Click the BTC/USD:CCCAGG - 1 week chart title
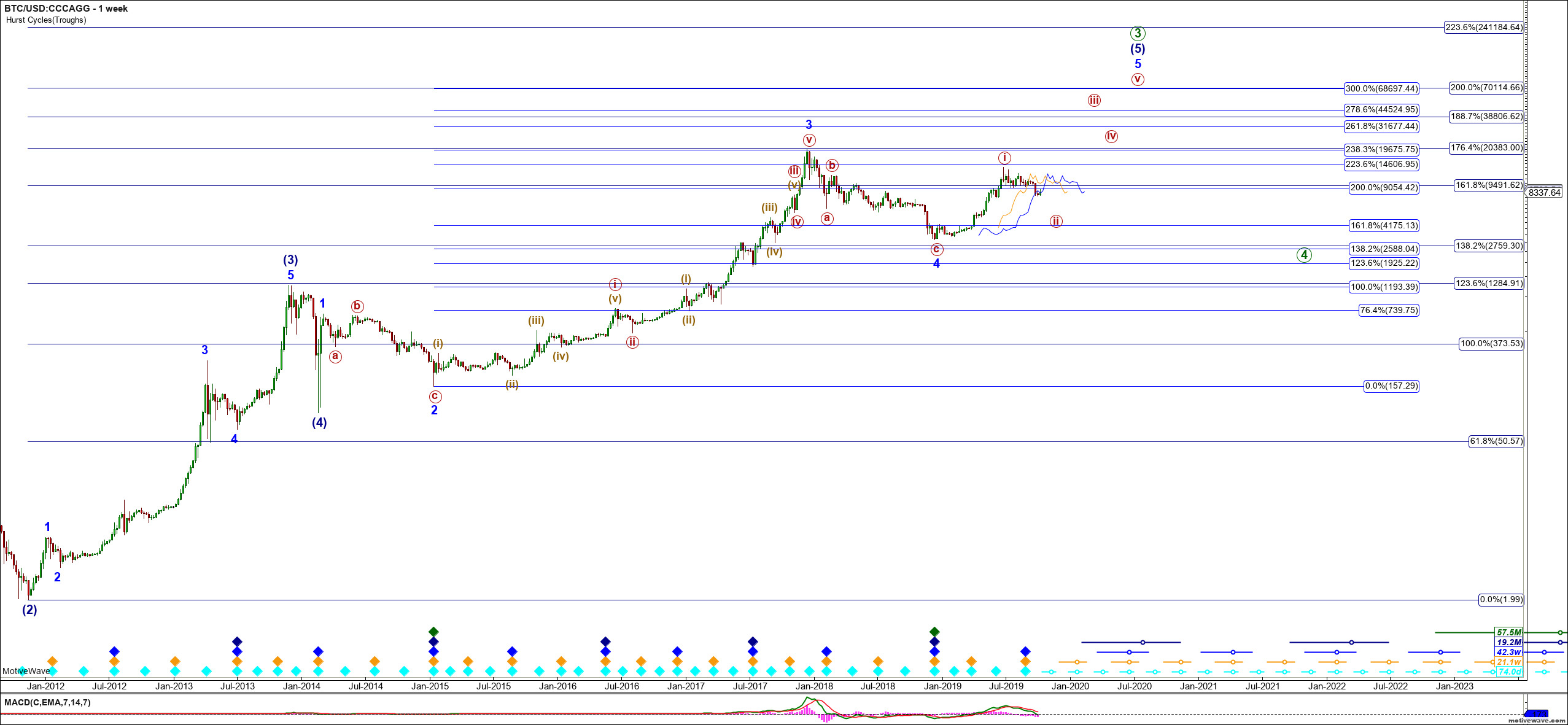 pyautogui.click(x=66, y=9)
